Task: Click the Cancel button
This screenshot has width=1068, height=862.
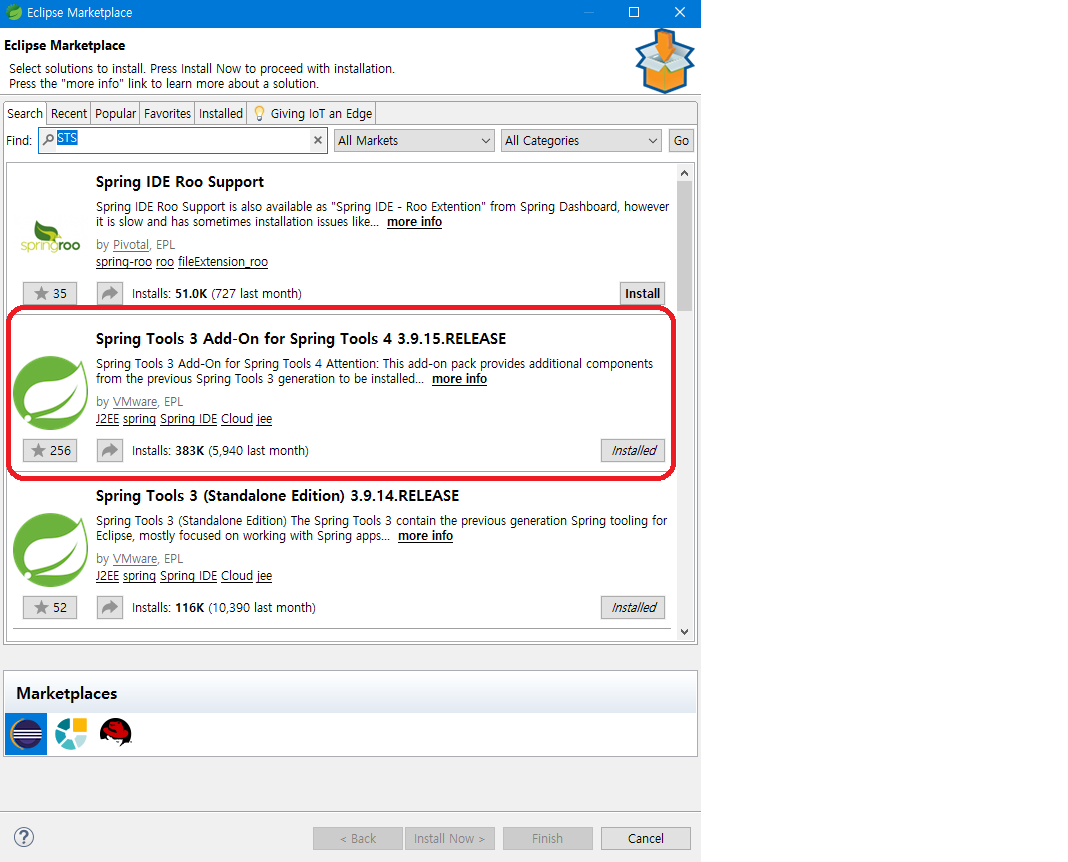Action: click(x=646, y=838)
